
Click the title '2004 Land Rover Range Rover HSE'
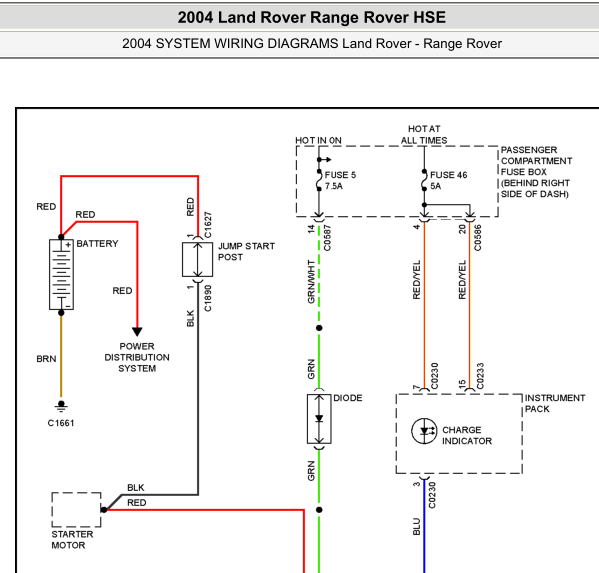click(x=311, y=18)
